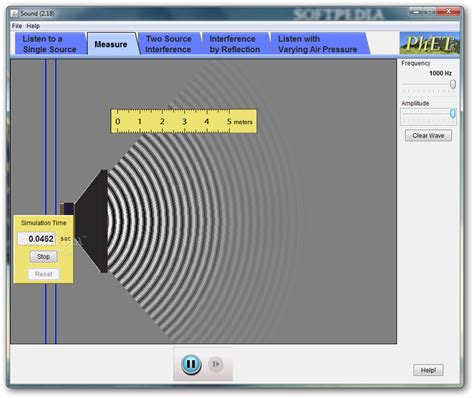Click the yellow meter ruler
The width and height of the screenshot is (474, 398).
[x=184, y=121]
